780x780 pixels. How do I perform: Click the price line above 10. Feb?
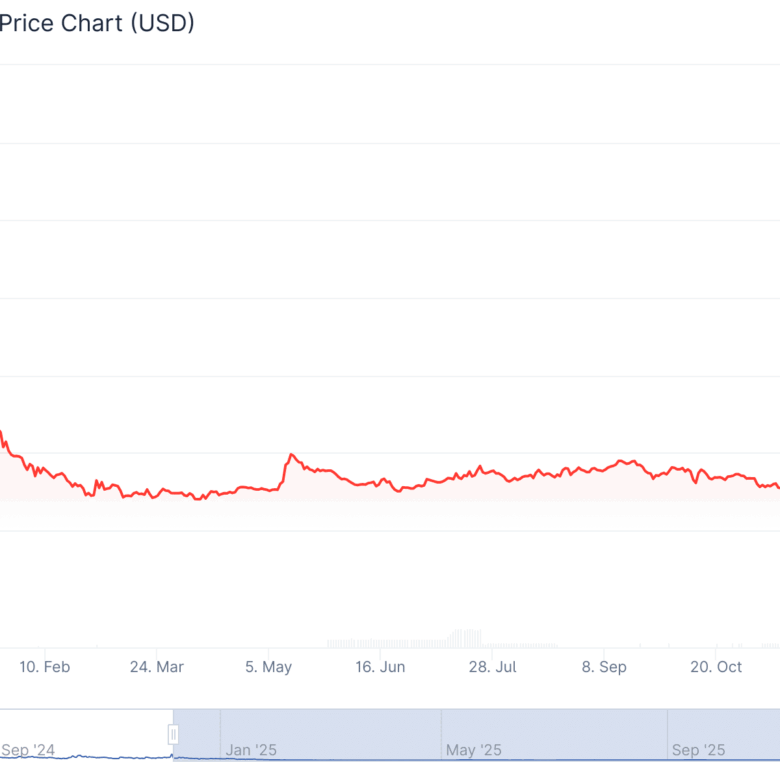(45, 470)
